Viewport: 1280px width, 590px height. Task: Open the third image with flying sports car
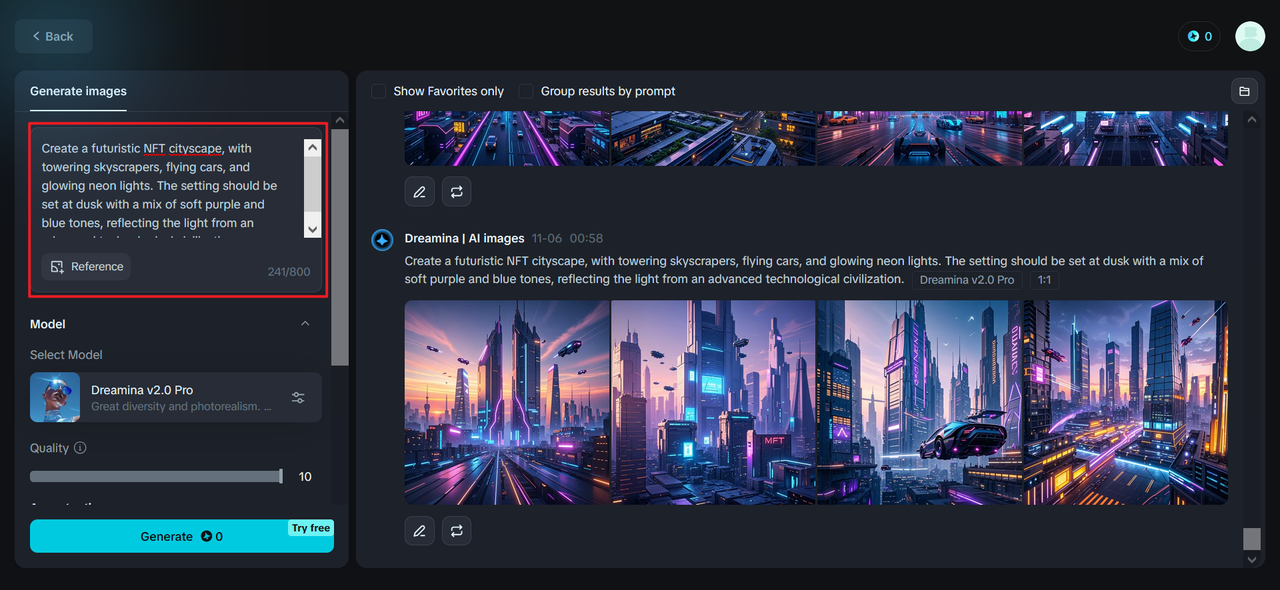[x=919, y=402]
